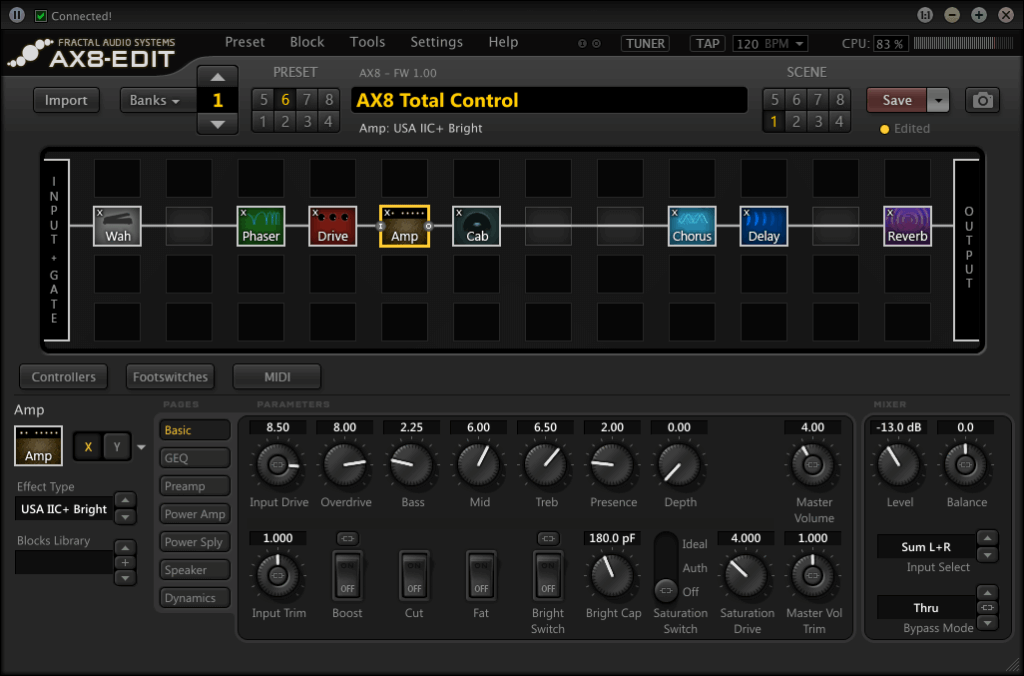Select the Cab block in signal chain
The width and height of the screenshot is (1024, 676).
(x=477, y=226)
